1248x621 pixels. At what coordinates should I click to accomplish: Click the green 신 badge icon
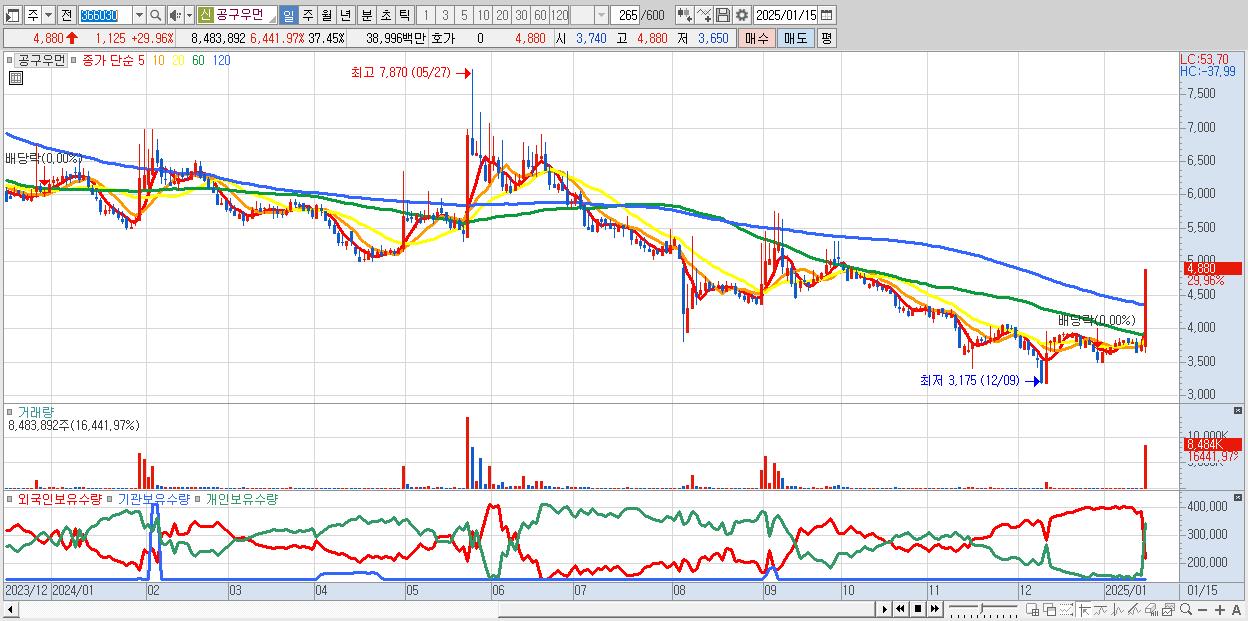coord(205,15)
